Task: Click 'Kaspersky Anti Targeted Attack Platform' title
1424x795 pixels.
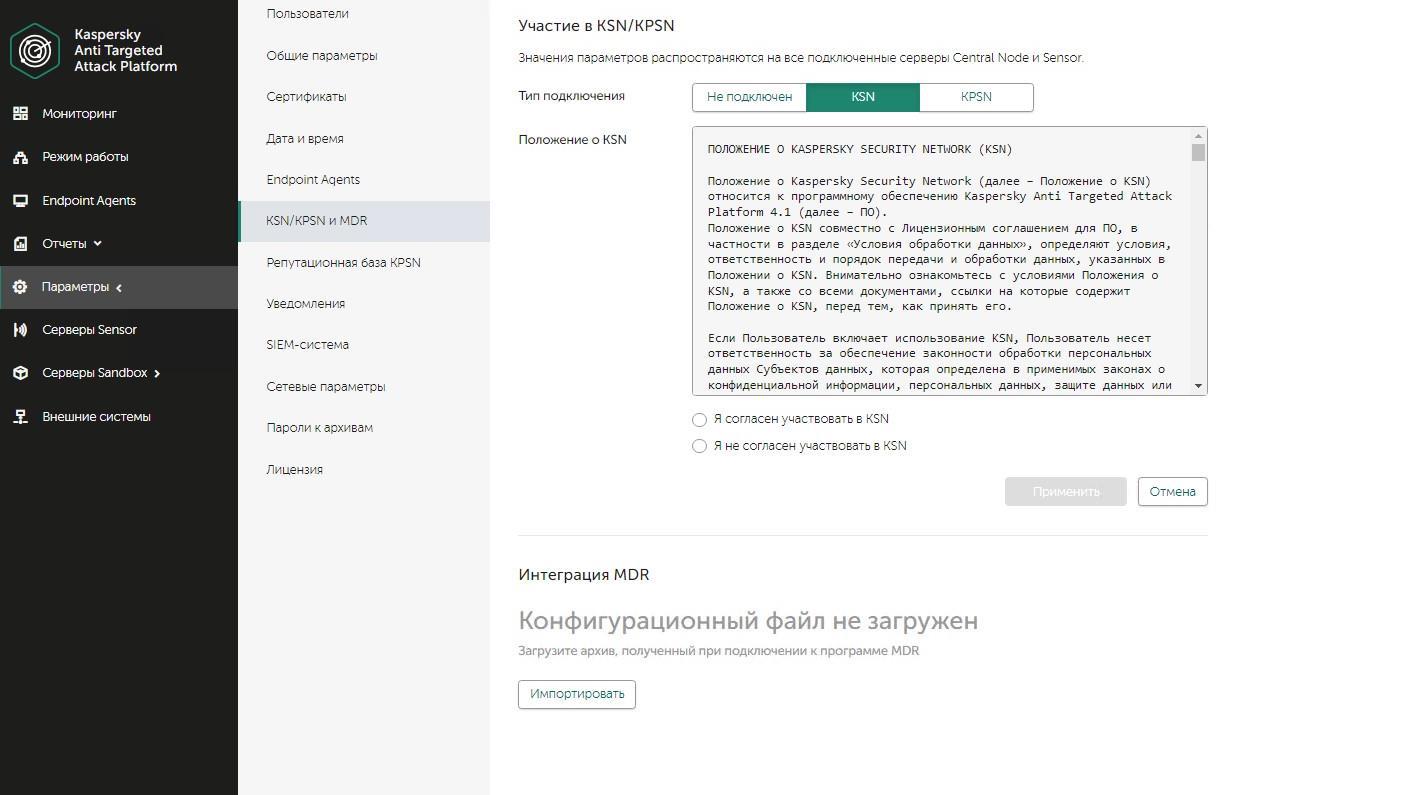Action: 126,50
